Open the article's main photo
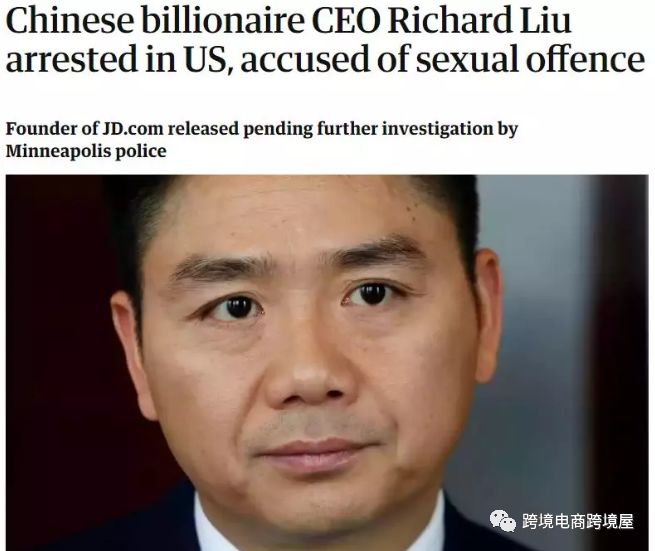This screenshot has width=655, height=551. click(327, 363)
